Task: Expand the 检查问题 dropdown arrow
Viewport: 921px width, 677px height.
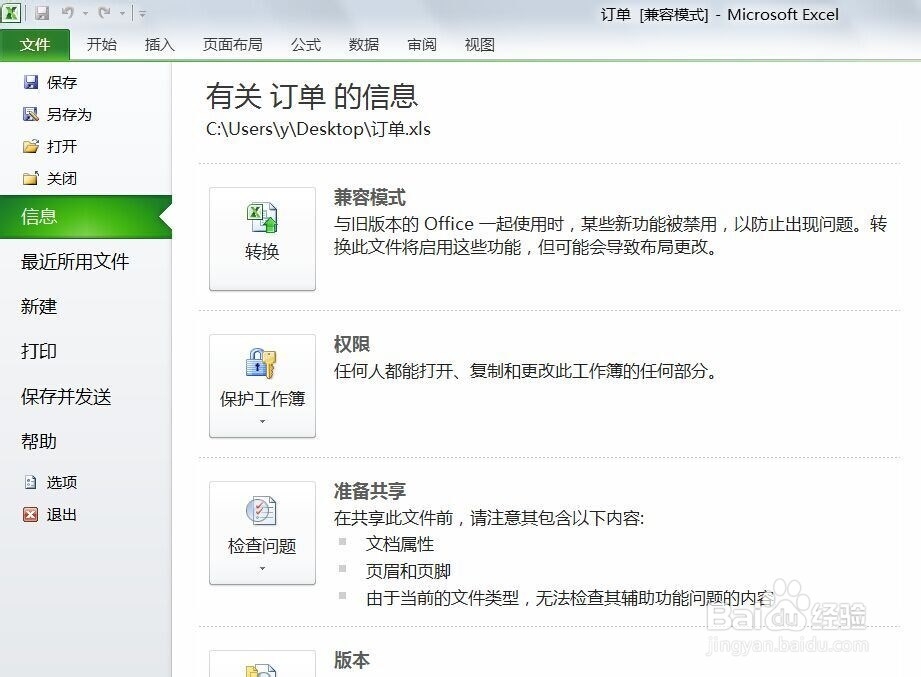Action: 263,568
